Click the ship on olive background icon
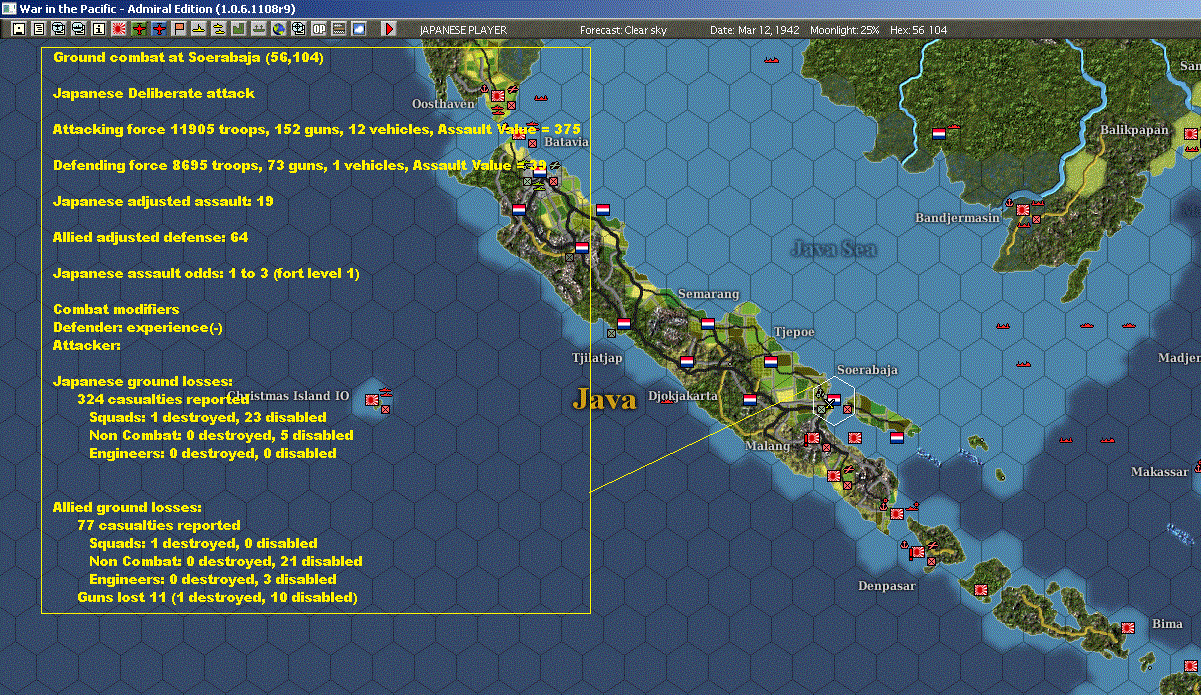This screenshot has height=695, width=1201. [258, 30]
